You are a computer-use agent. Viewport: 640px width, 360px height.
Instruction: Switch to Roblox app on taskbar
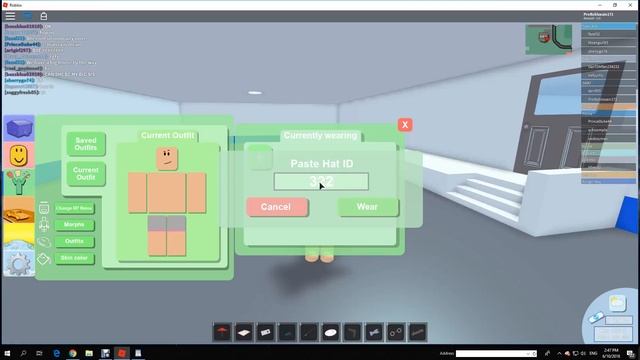pos(122,353)
